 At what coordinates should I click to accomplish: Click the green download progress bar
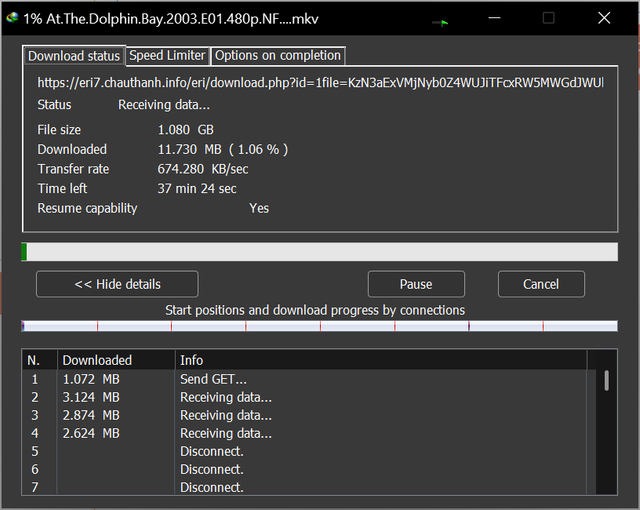point(320,252)
